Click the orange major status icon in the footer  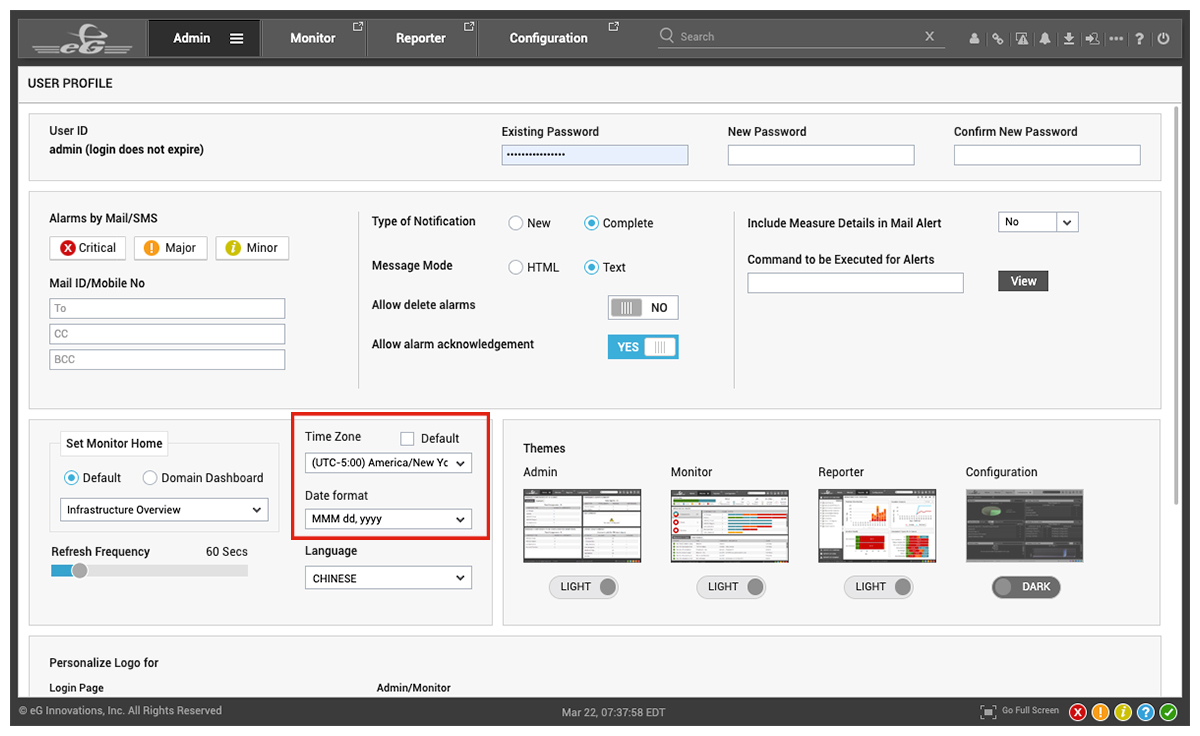click(1100, 712)
